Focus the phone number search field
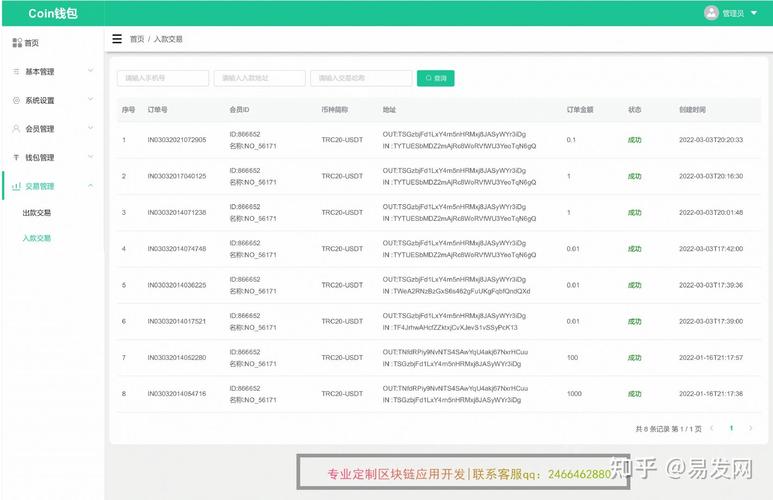The image size is (773, 500). point(163,78)
